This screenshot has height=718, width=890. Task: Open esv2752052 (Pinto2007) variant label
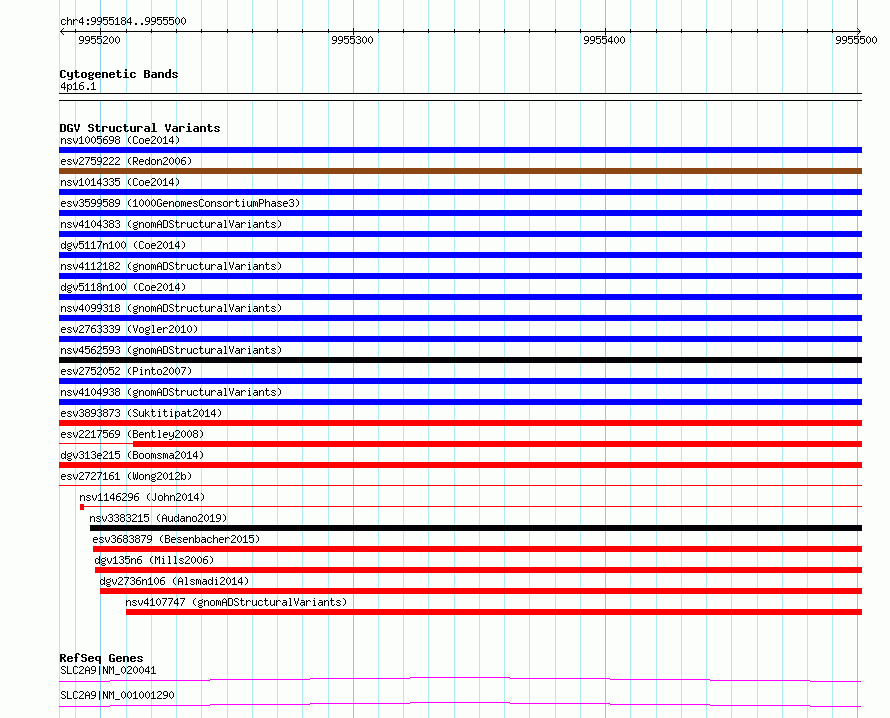pyautogui.click(x=126, y=371)
